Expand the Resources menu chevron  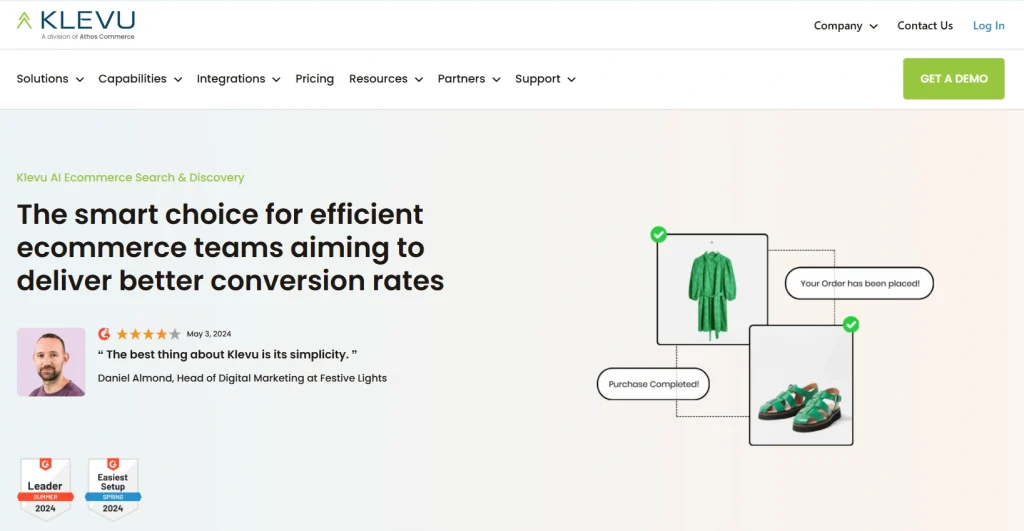pyautogui.click(x=419, y=80)
